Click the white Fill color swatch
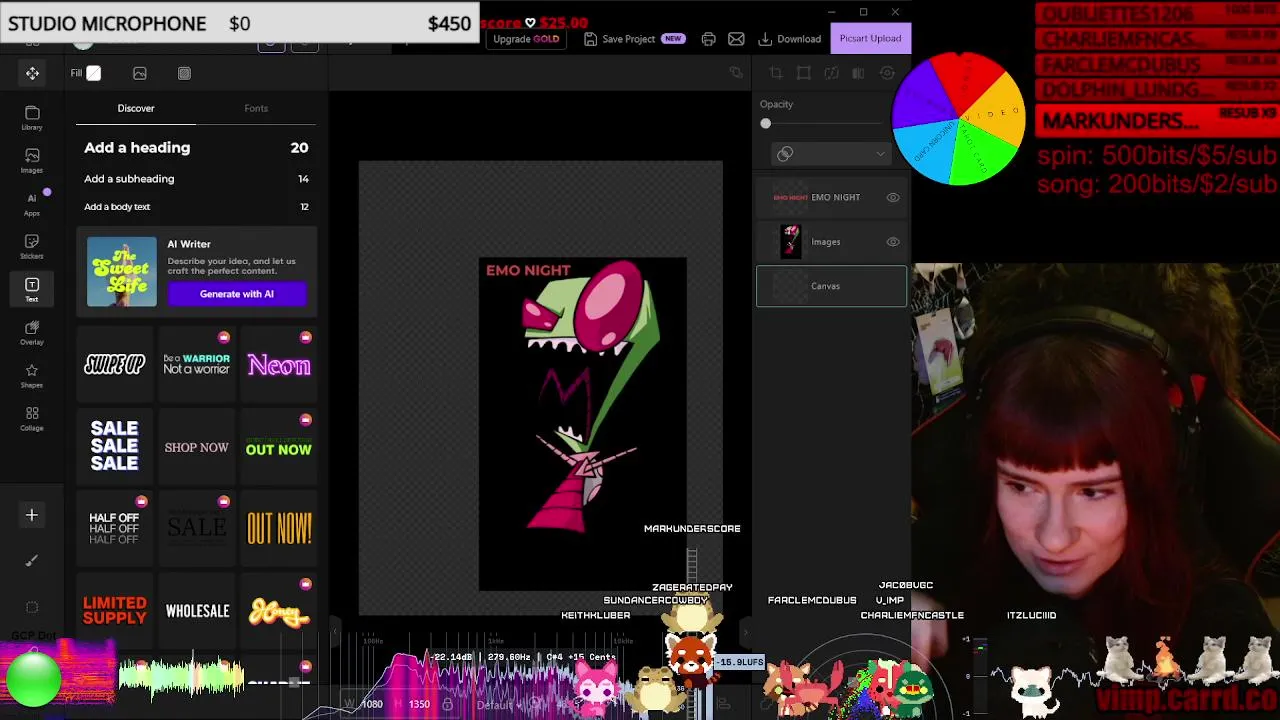Screen dimensions: 1280x720 94,73
